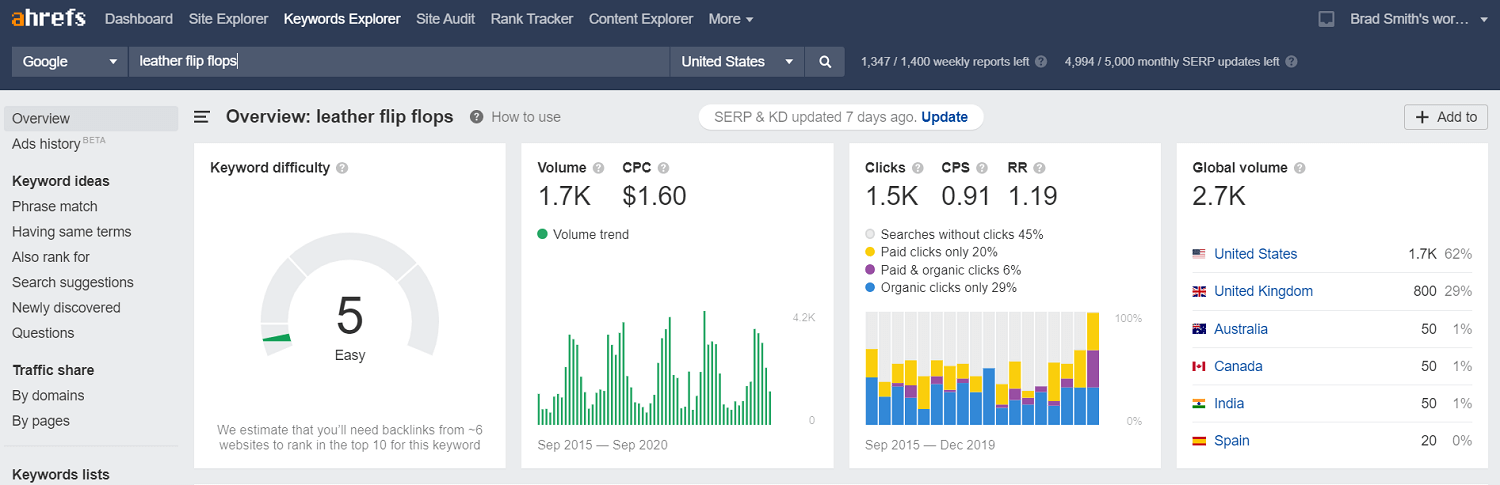Viewport: 1500px width, 485px height.
Task: Click the green Volume trend legend dot
Action: coord(542,234)
